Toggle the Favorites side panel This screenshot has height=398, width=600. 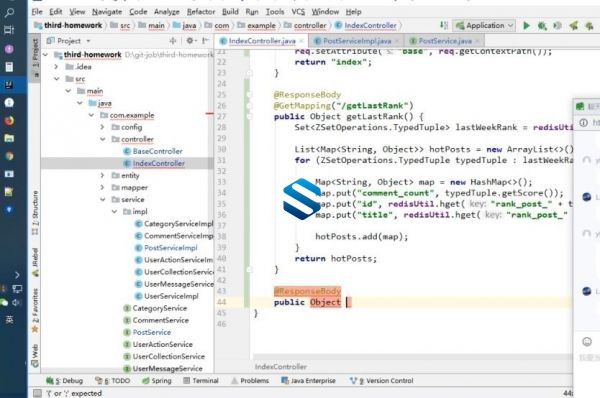coord(35,310)
